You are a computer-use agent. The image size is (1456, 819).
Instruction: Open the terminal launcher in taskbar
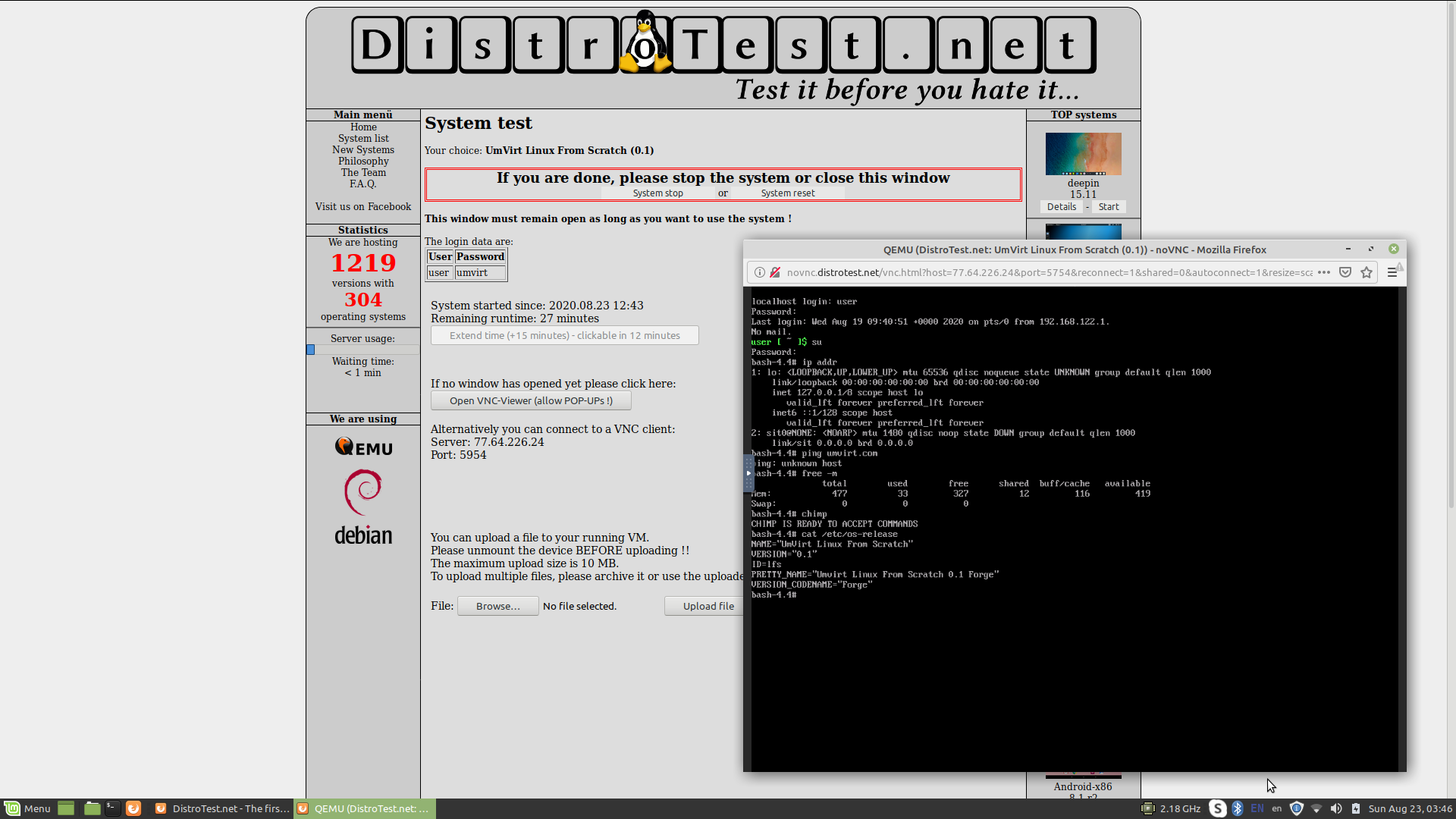(112, 808)
